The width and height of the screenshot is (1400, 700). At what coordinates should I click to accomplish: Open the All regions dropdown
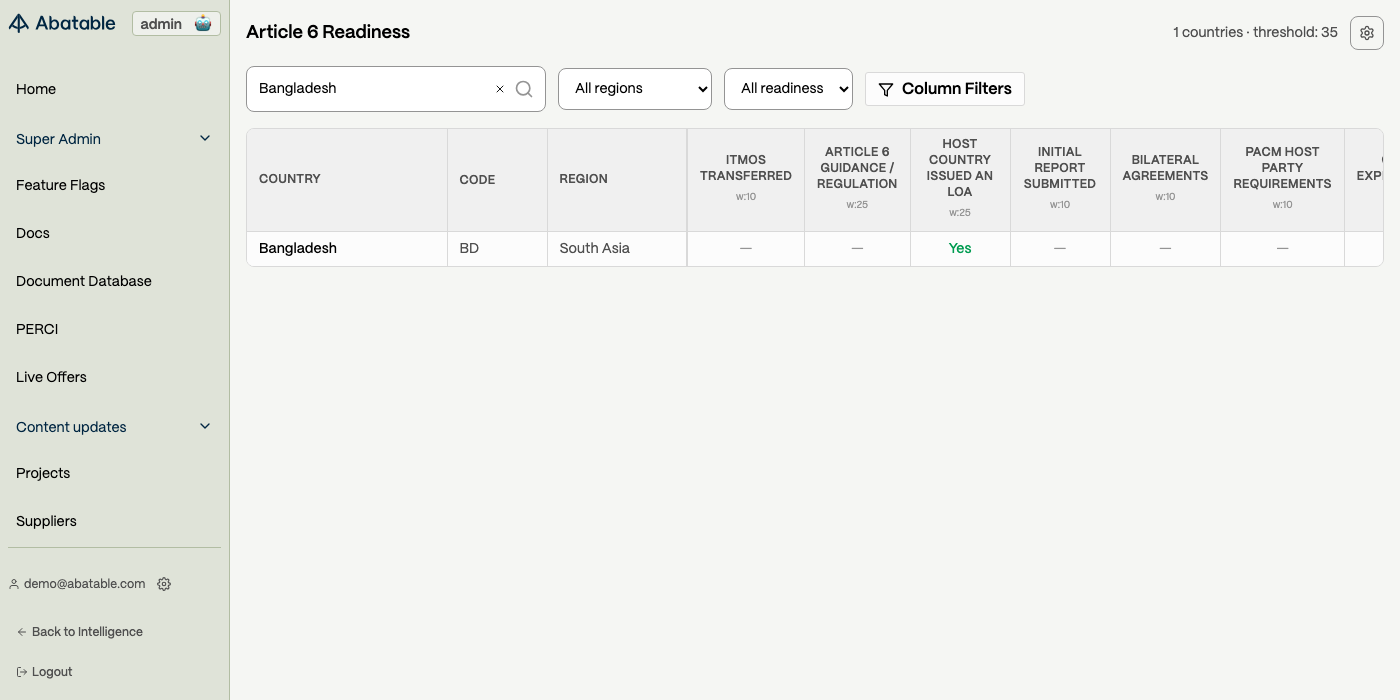point(635,89)
